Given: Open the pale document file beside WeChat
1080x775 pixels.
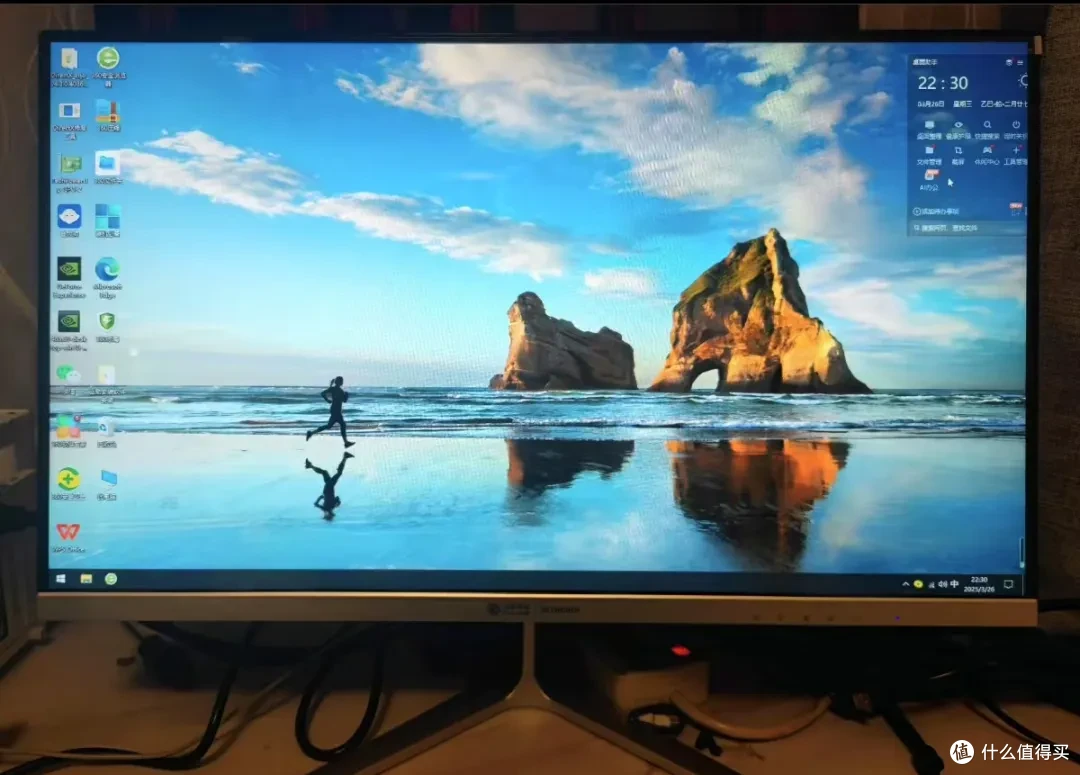Looking at the screenshot, I should tap(107, 382).
